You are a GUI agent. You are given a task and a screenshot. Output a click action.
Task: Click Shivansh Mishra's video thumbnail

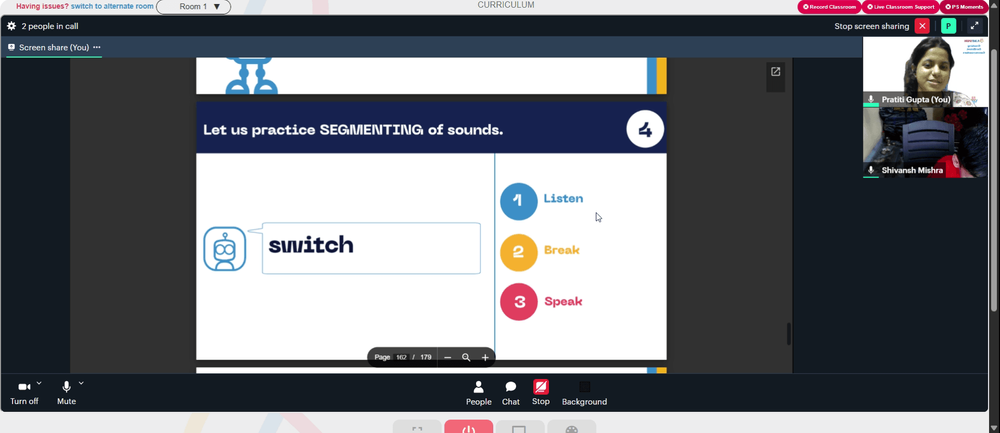pos(925,142)
